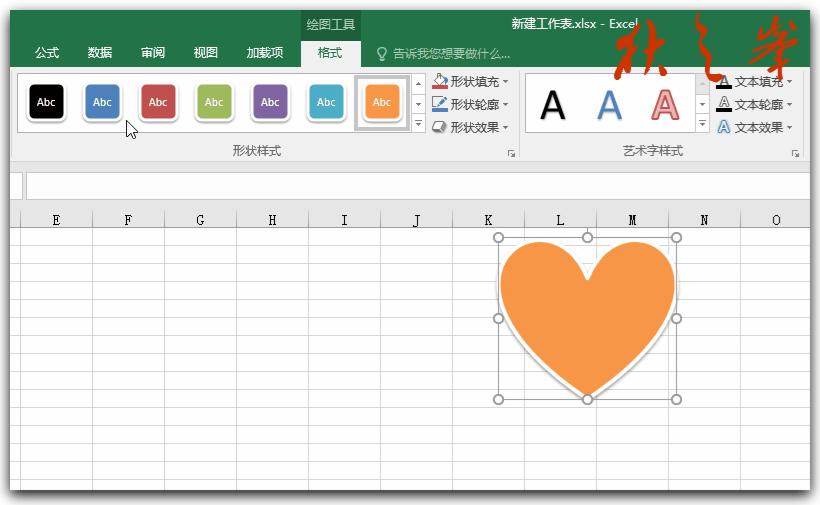Switch to the 数据 ribbon tab
Image resolution: width=820 pixels, height=505 pixels.
click(x=100, y=53)
